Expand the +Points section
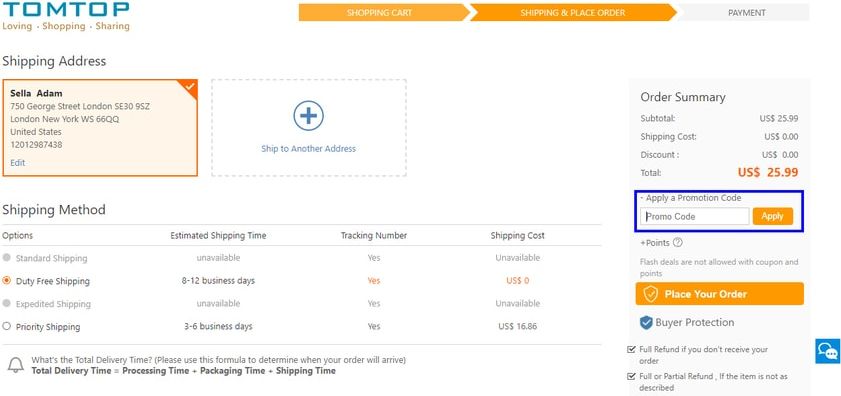This screenshot has width=841, height=396. (x=654, y=243)
